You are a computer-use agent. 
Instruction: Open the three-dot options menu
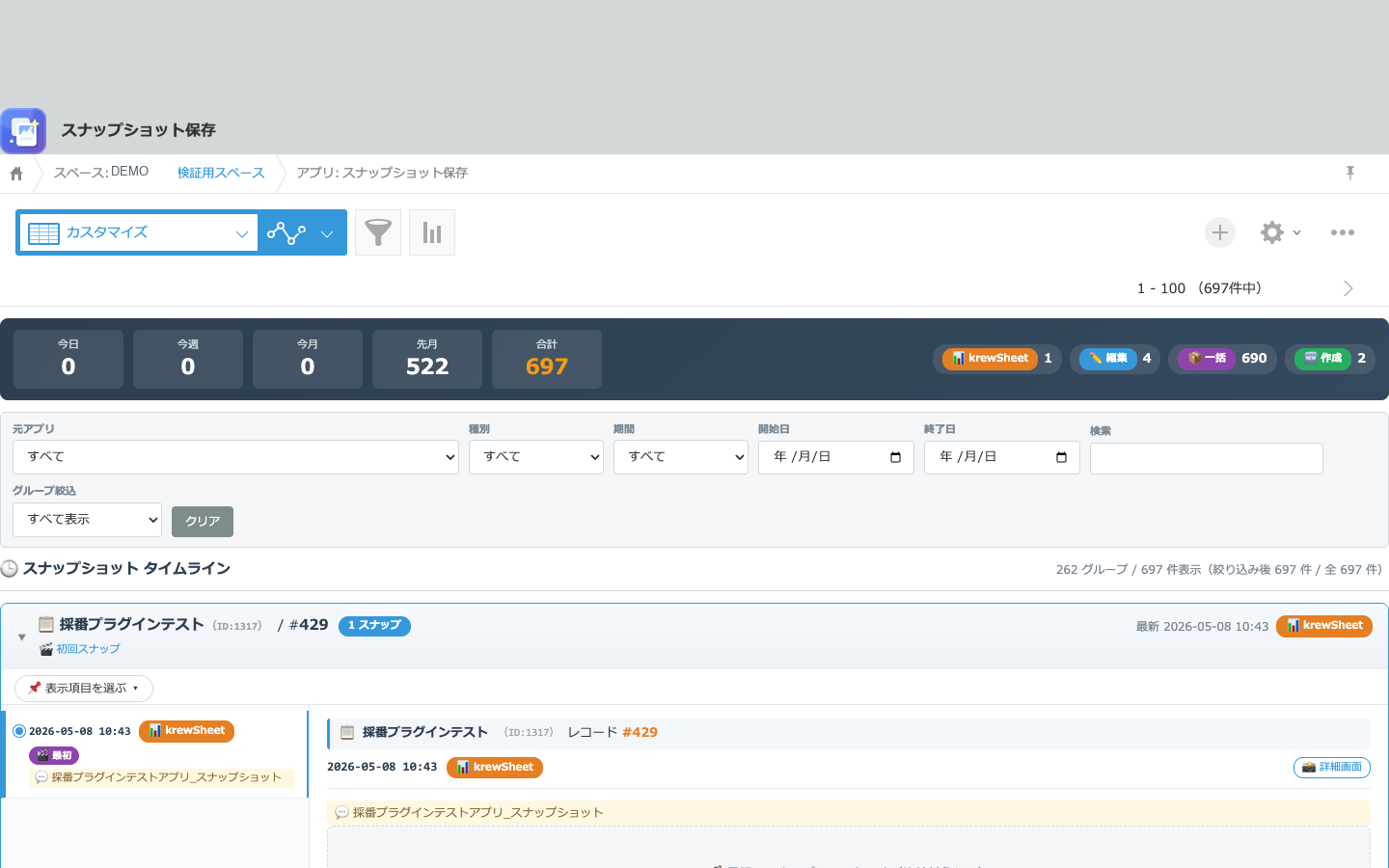tap(1343, 232)
